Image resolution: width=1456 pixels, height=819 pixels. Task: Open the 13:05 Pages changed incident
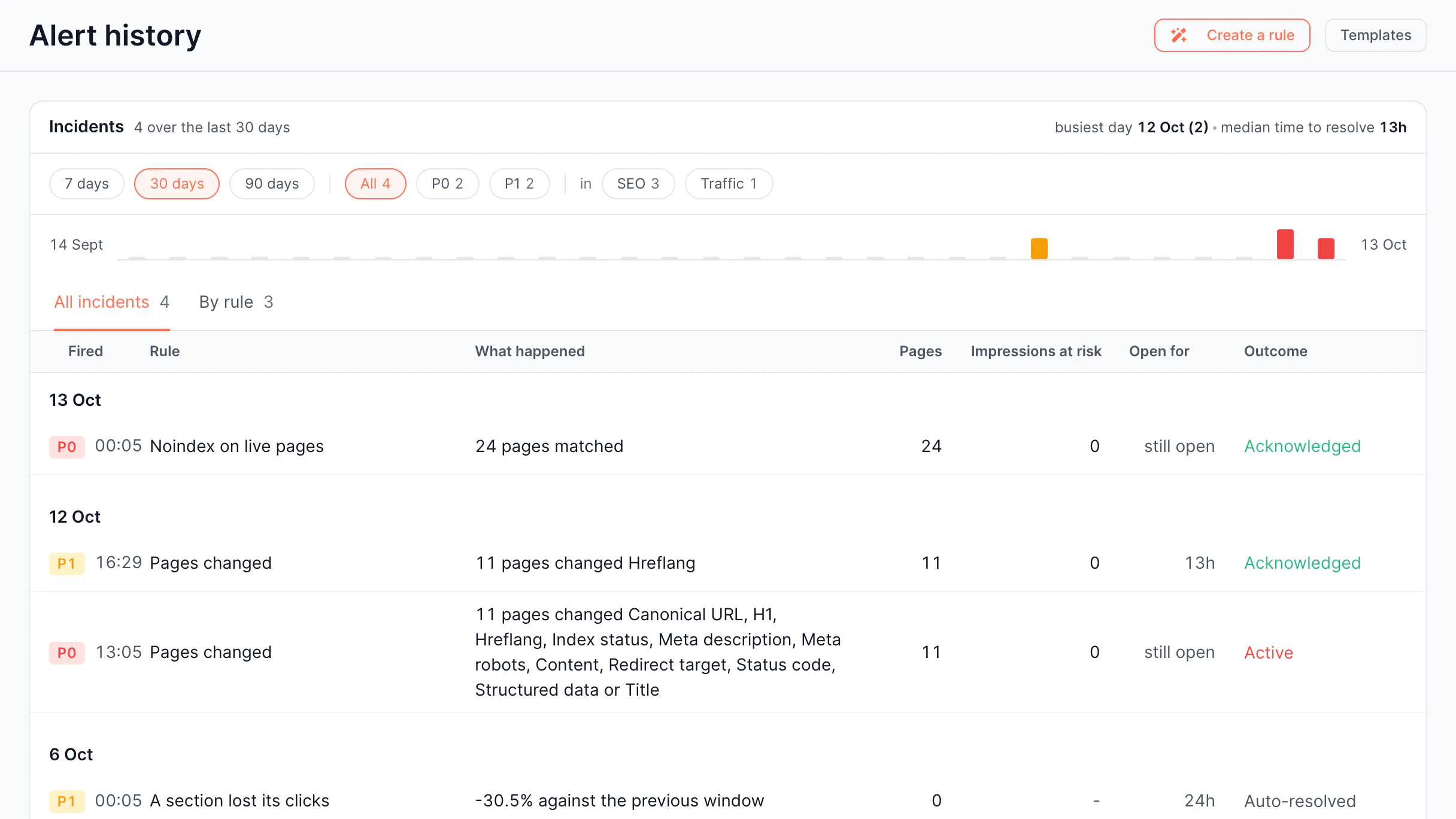211,653
